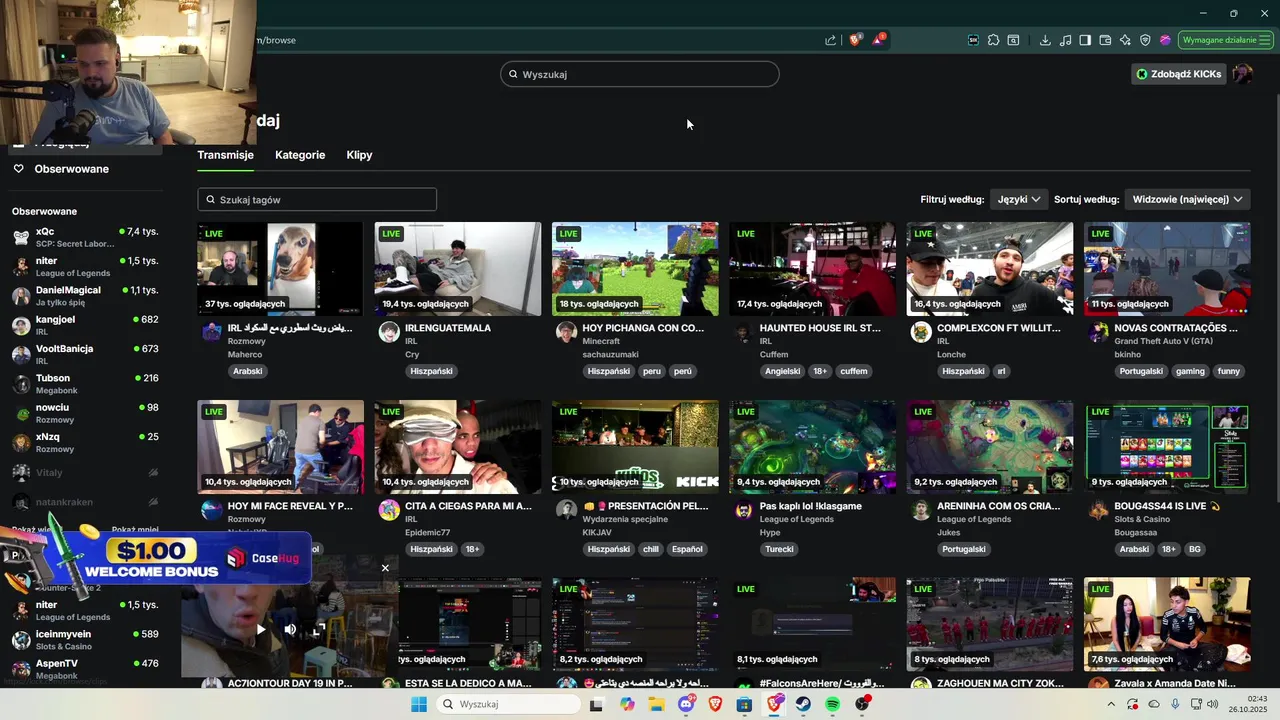The image size is (1280, 720).
Task: Focus the Szukaj tagów input field
Action: (x=317, y=200)
